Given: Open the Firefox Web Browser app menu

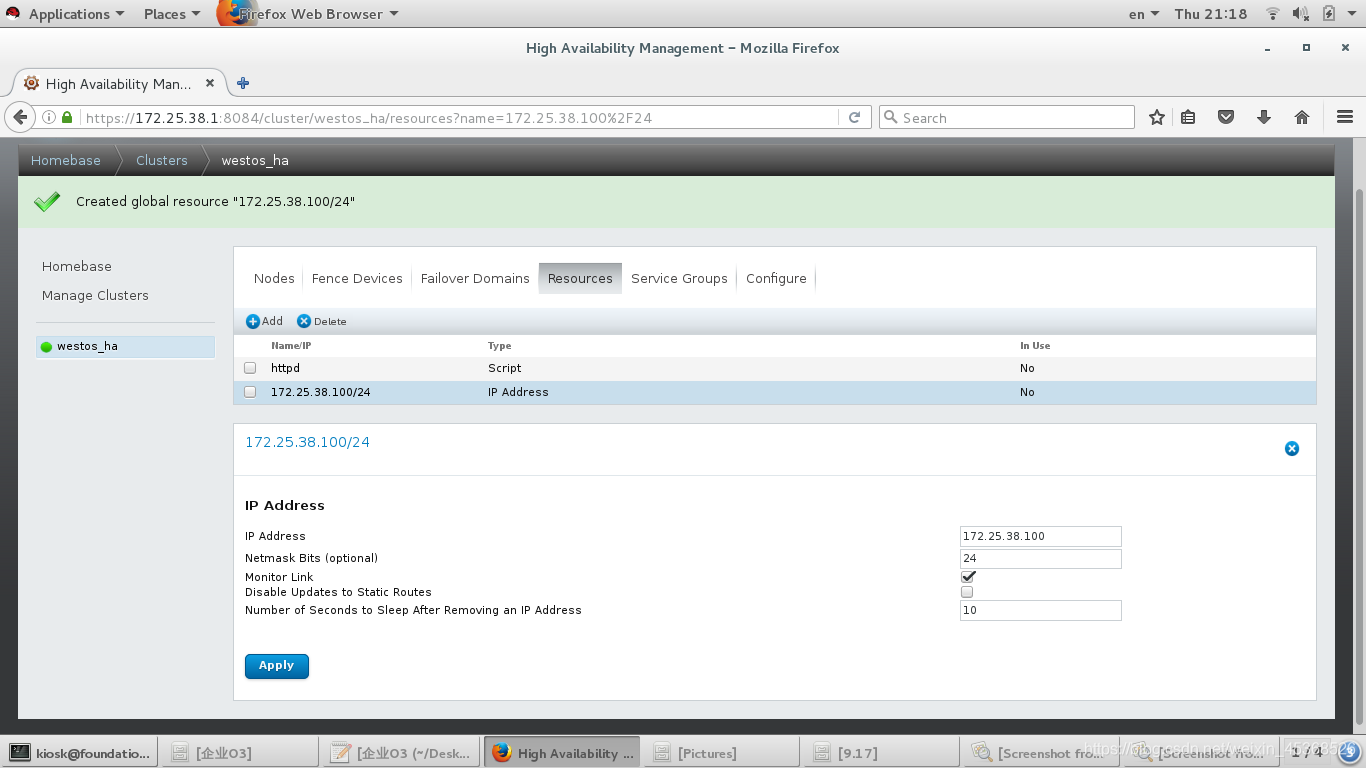Looking at the screenshot, I should (308, 14).
